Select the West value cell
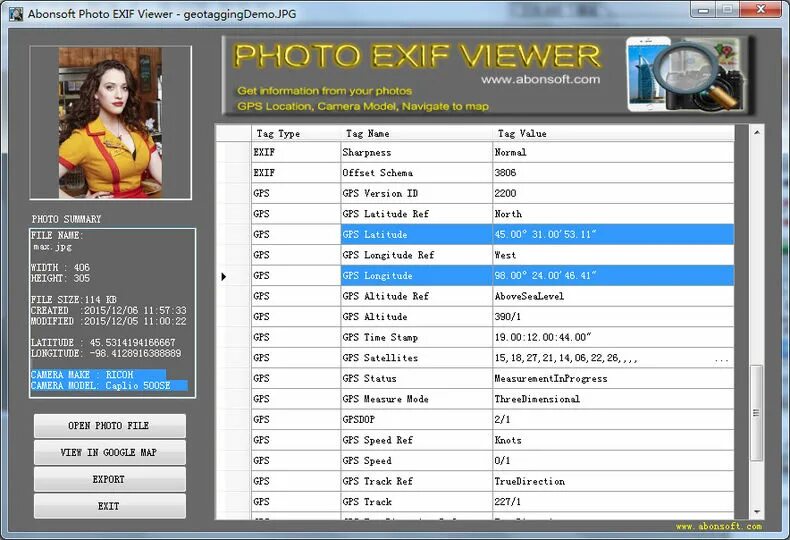Viewport: 790px width, 540px height. 613,255
